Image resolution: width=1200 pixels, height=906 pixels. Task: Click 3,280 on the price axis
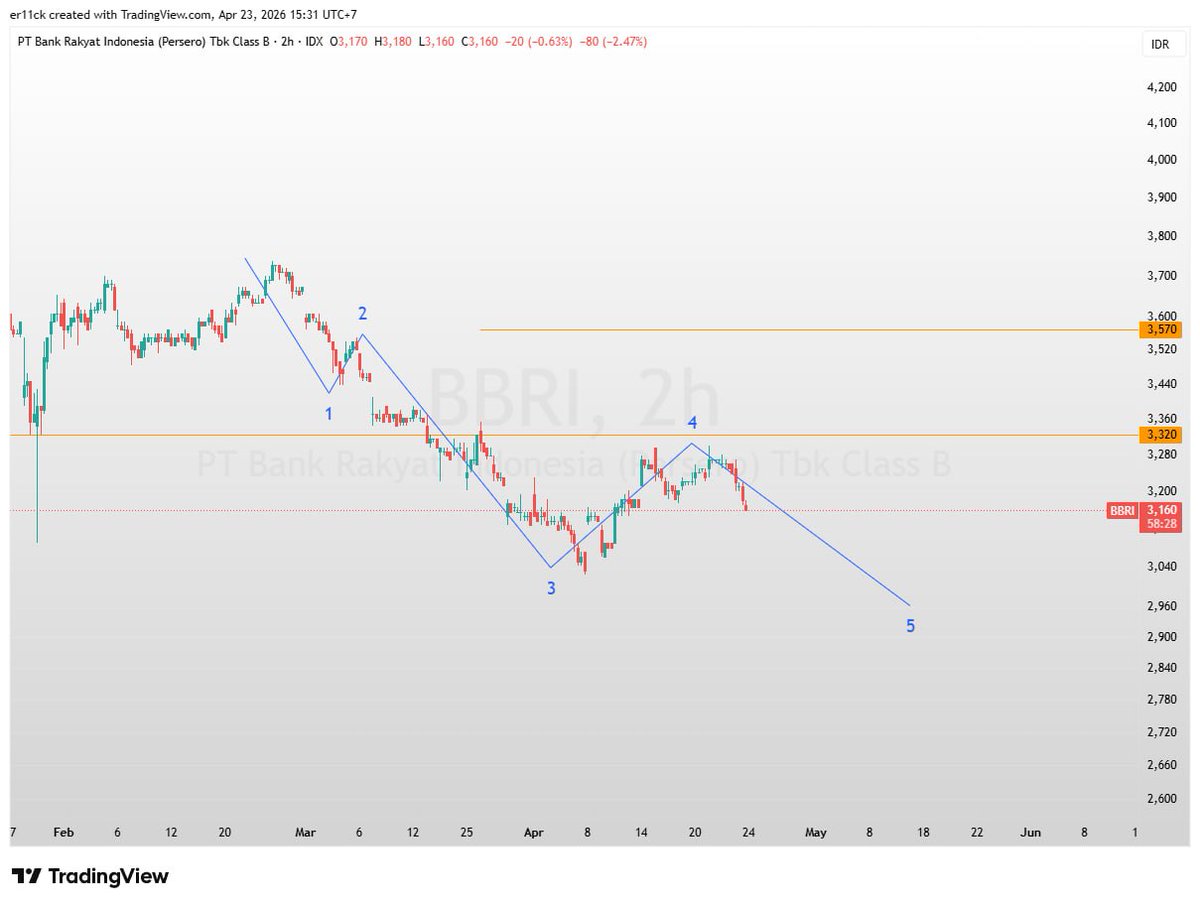pos(1162,454)
